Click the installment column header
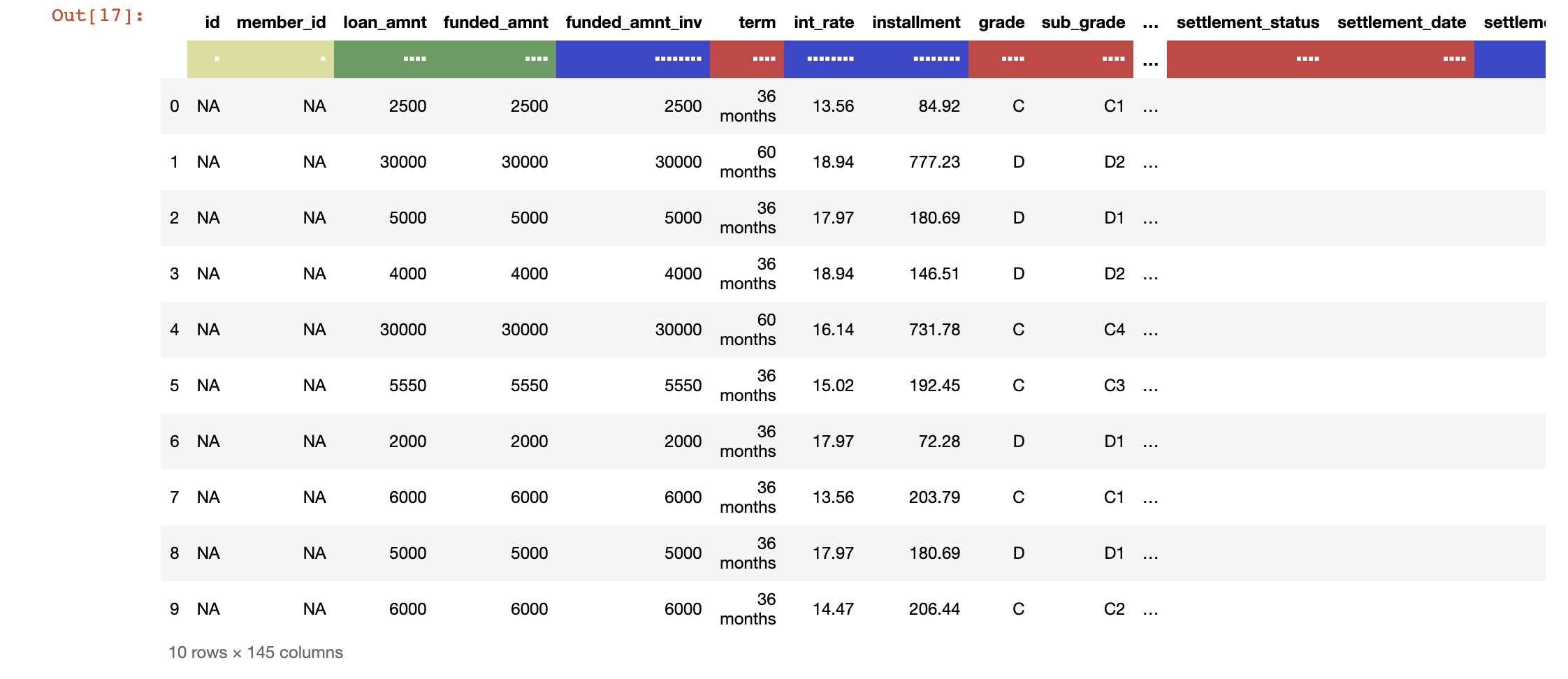The width and height of the screenshot is (1568, 679). click(916, 22)
